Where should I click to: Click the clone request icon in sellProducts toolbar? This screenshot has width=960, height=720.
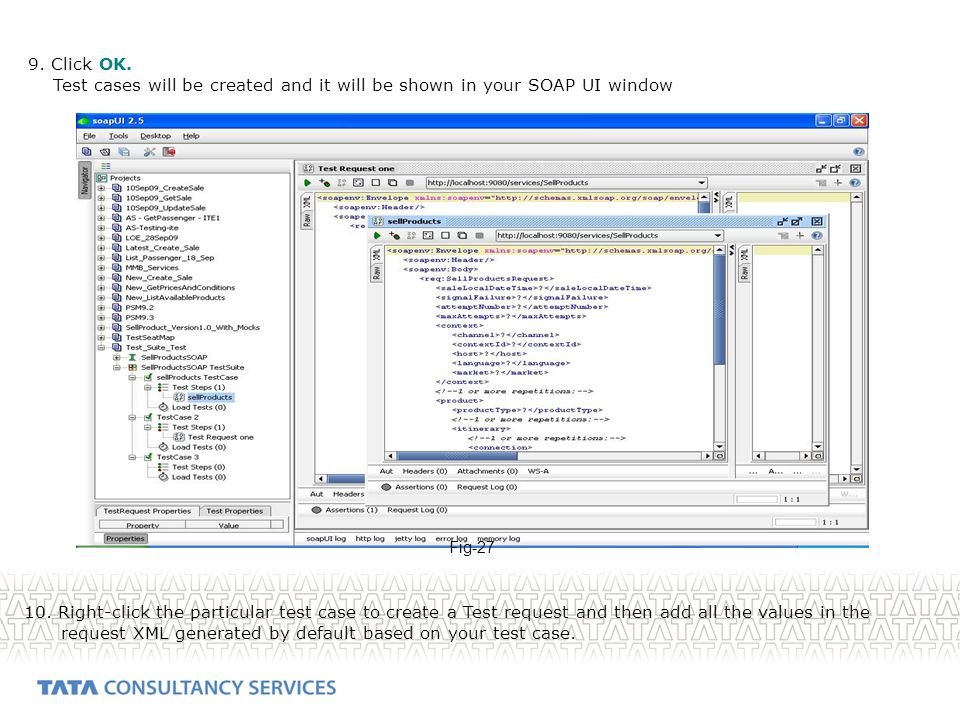pos(462,236)
